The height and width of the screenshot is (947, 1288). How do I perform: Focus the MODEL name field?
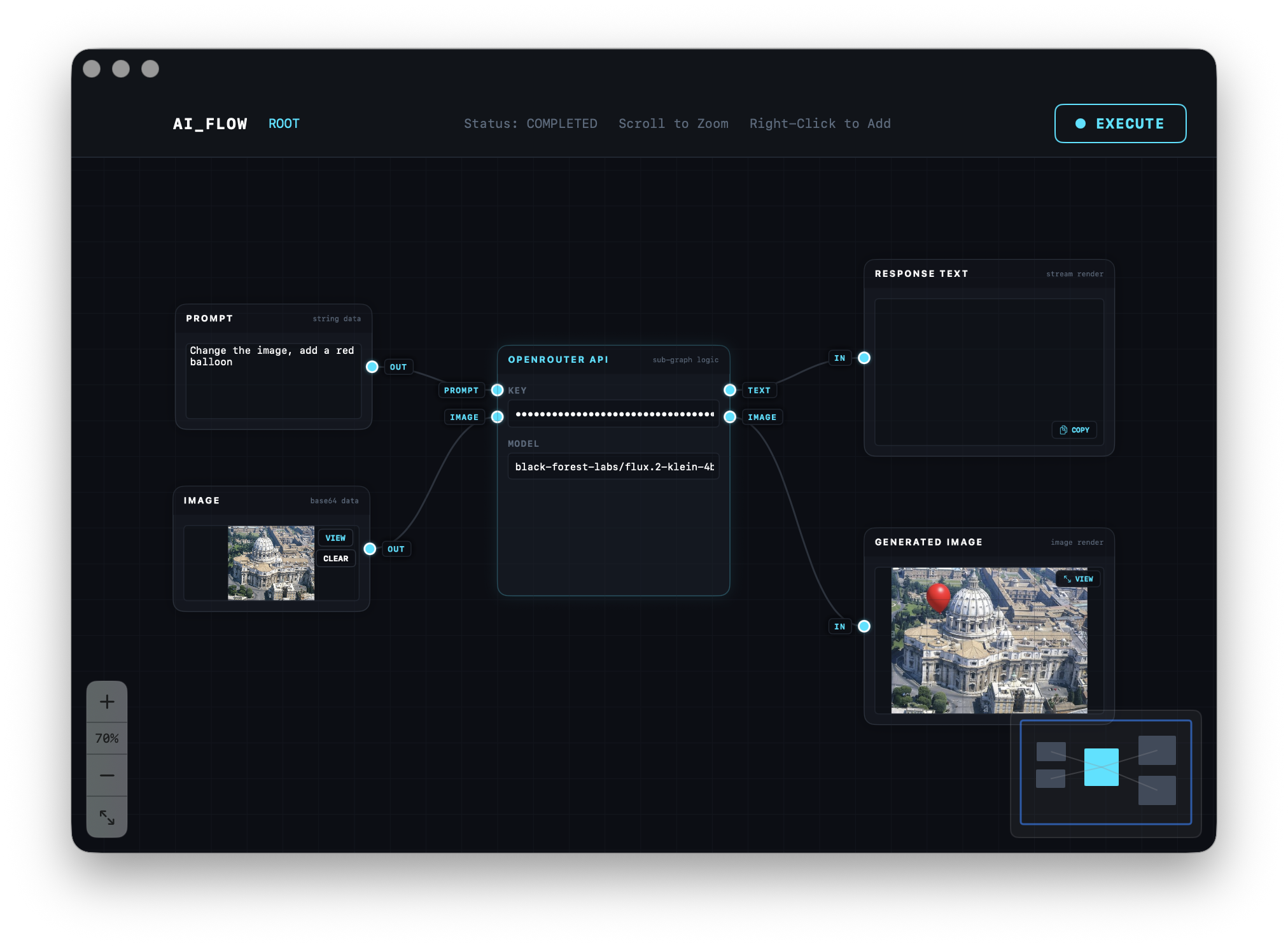point(613,466)
